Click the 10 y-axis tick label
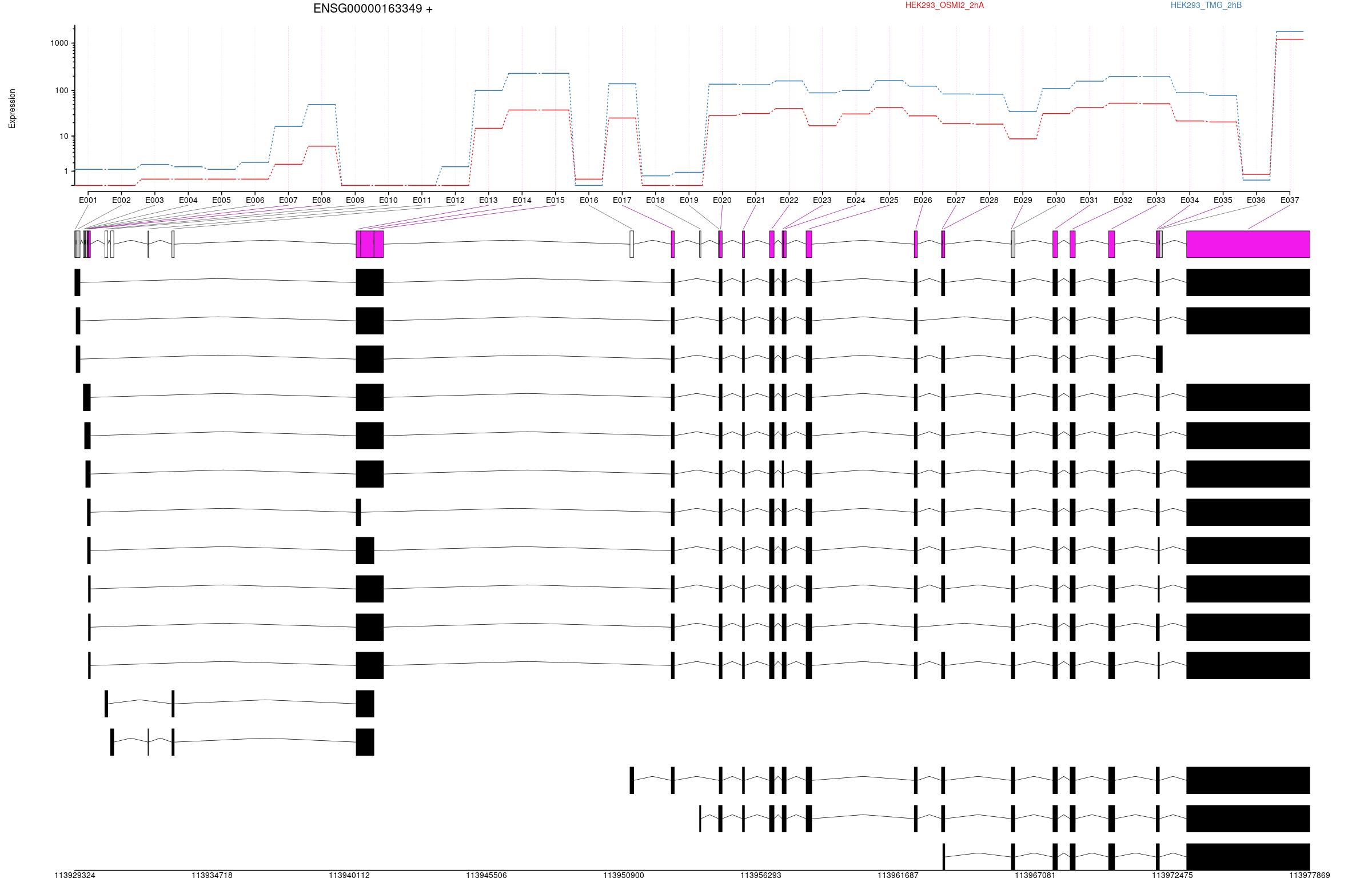1372x886 pixels. (x=64, y=137)
